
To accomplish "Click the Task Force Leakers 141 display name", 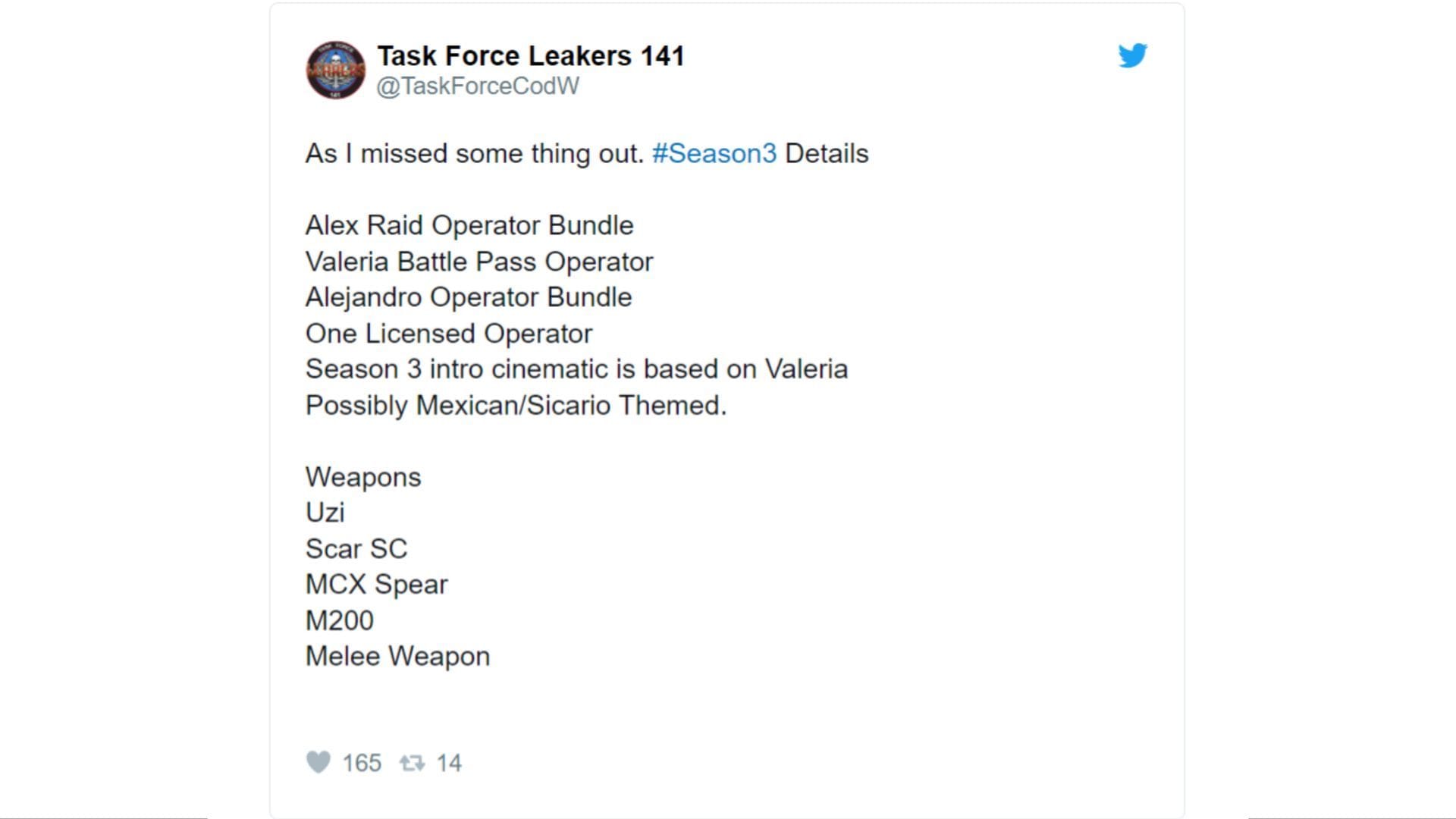I will click(531, 55).
